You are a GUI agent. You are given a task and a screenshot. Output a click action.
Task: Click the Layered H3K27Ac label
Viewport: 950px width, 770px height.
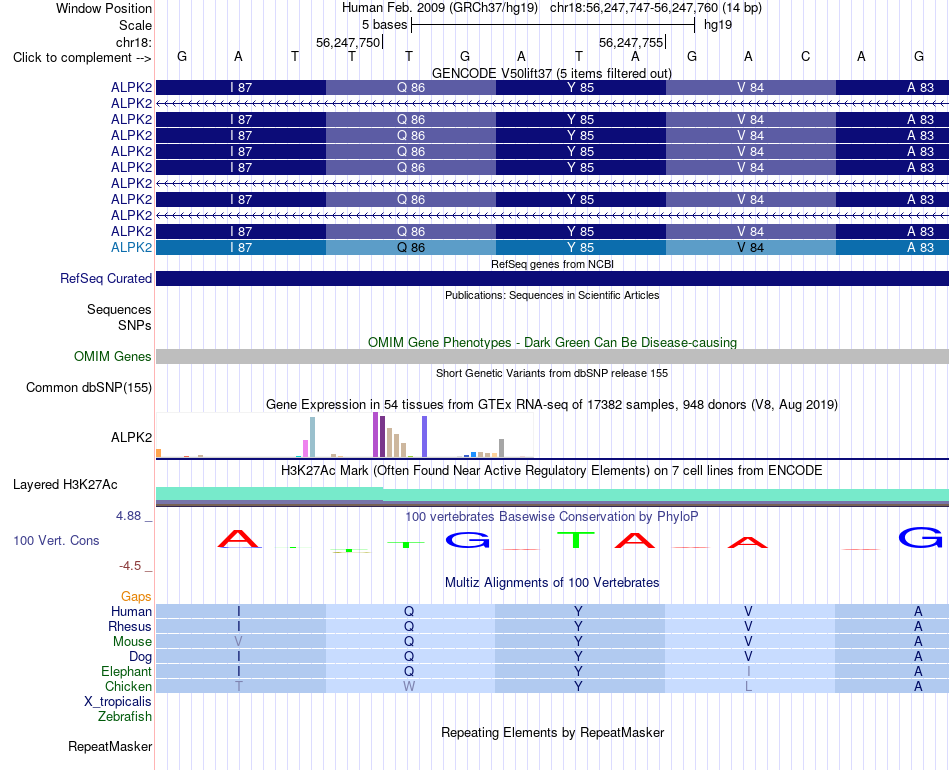[x=65, y=485]
